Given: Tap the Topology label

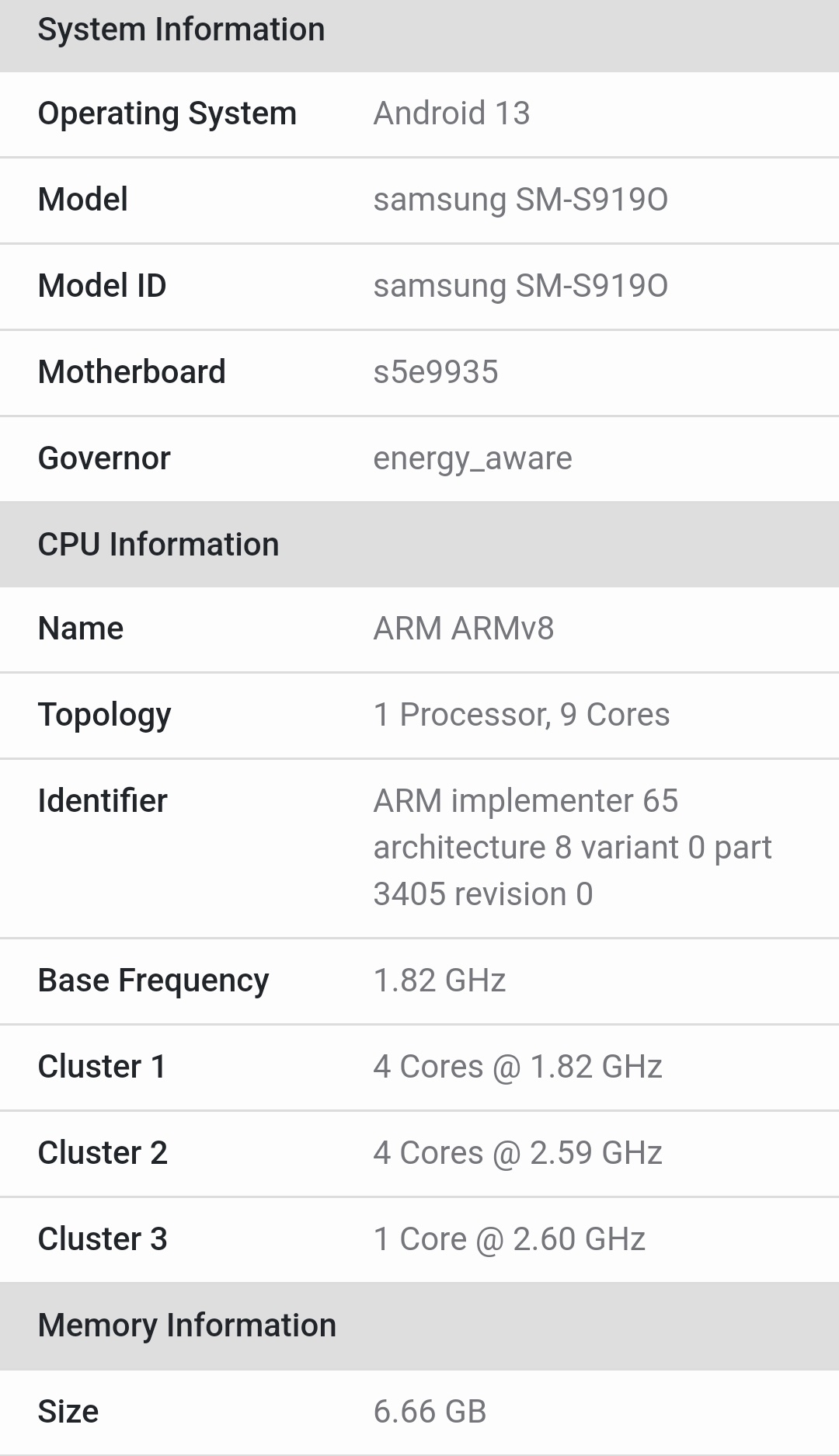Looking at the screenshot, I should click(104, 715).
